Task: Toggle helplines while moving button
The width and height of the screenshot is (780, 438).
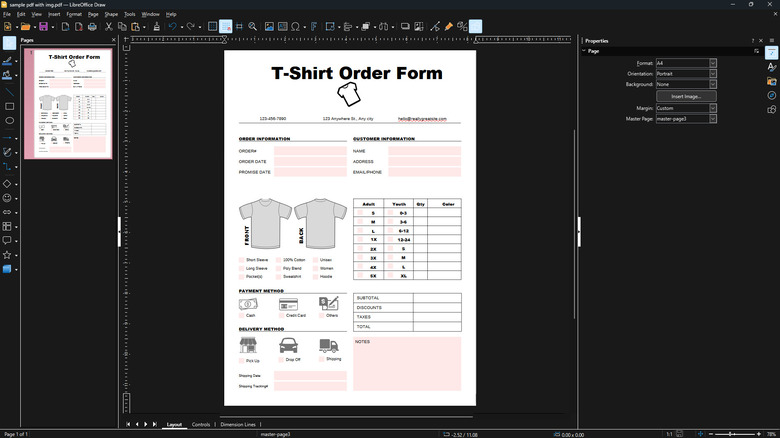Action: (x=240, y=27)
